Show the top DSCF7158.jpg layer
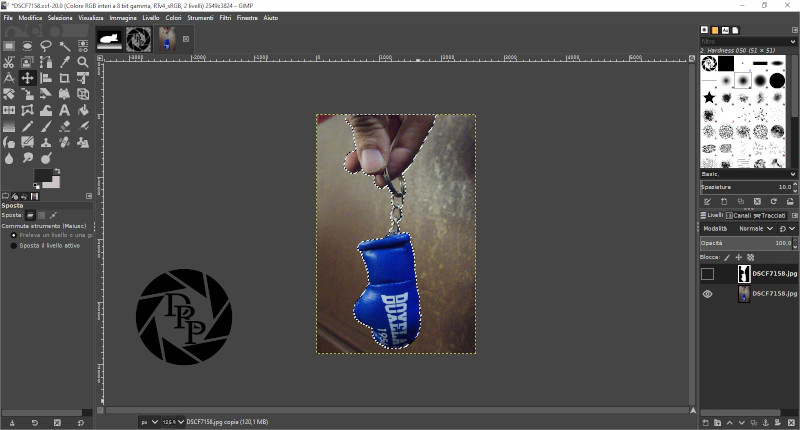800x430 pixels. point(707,273)
